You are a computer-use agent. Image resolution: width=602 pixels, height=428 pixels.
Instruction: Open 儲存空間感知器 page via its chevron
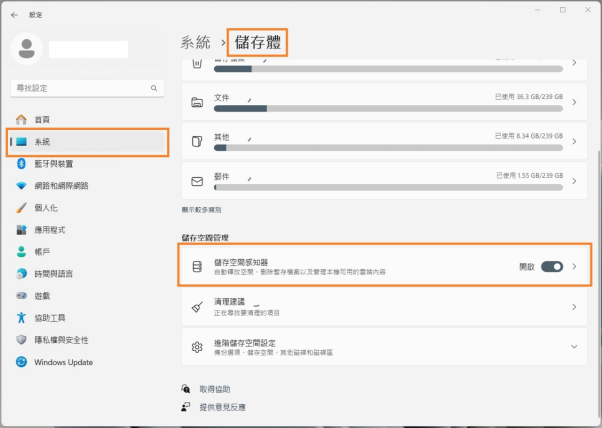[x=574, y=266]
